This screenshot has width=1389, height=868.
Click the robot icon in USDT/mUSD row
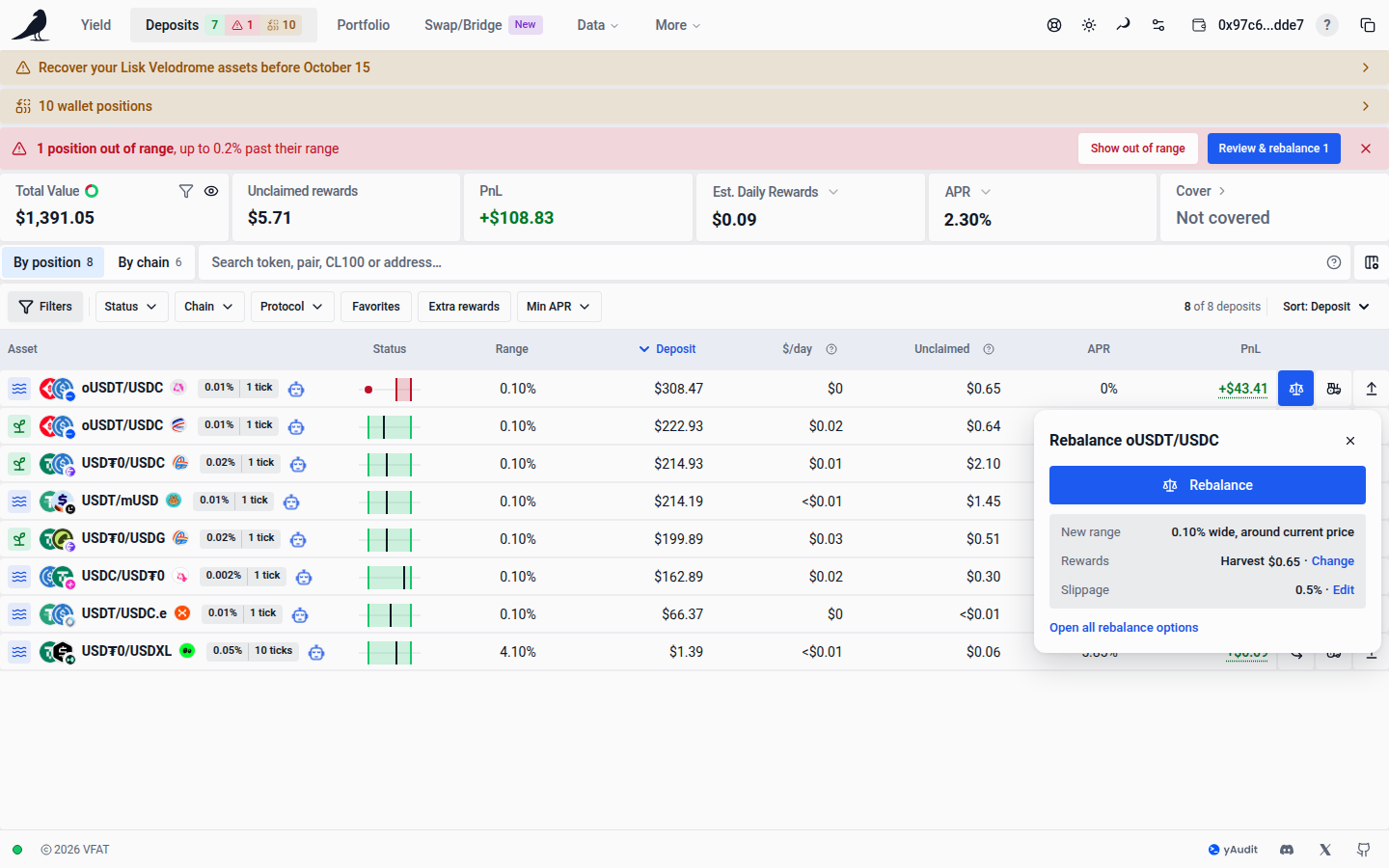[291, 502]
